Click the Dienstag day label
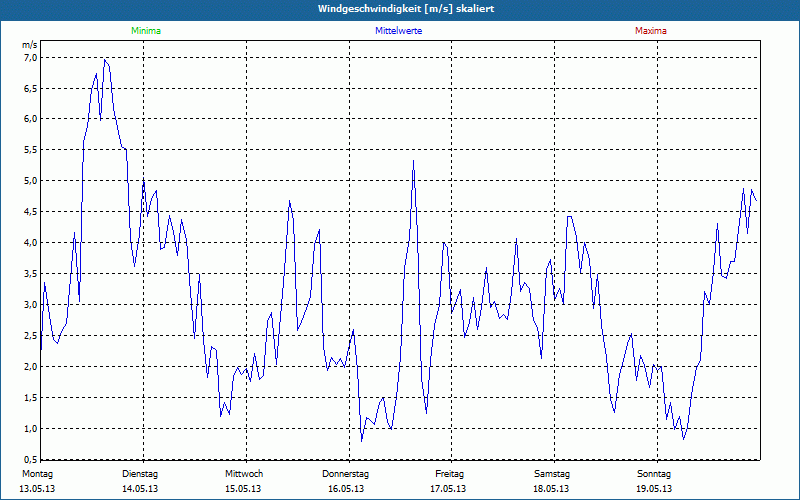800x500 pixels. click(140, 474)
